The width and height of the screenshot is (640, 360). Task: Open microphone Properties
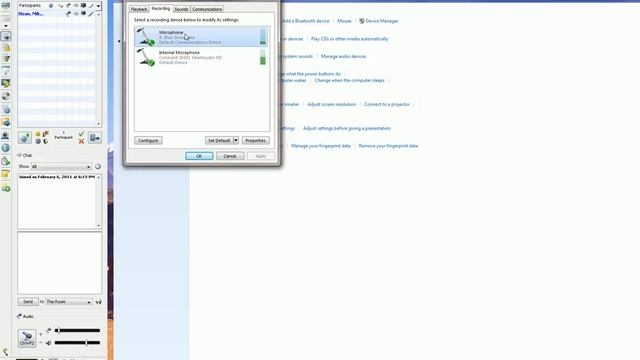coord(256,140)
